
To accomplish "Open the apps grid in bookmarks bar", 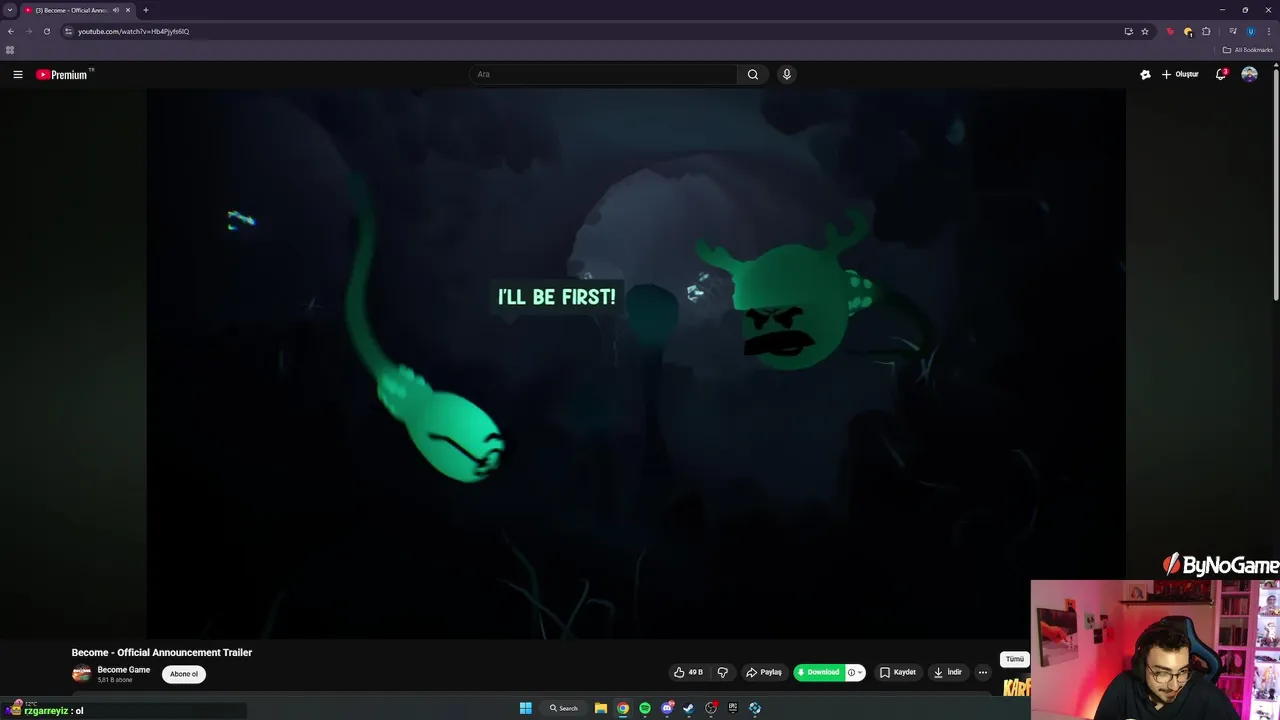I will [10, 50].
